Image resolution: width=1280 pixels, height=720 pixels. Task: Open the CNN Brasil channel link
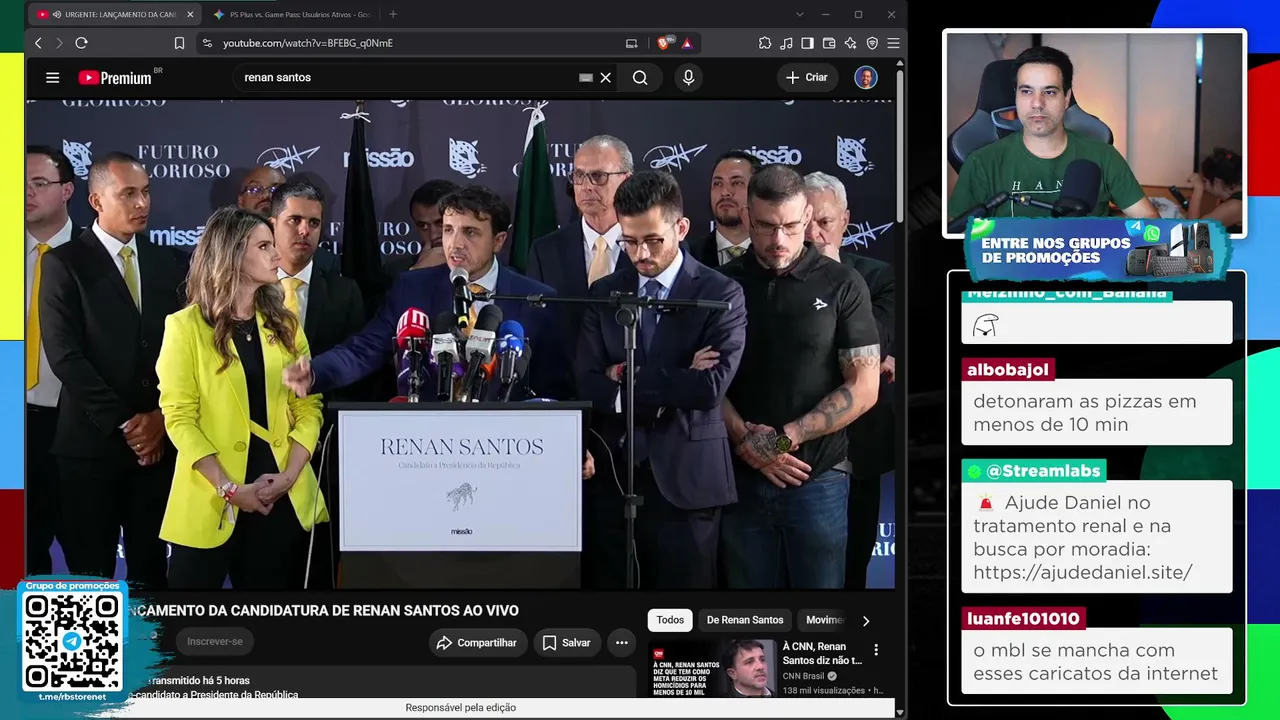[x=804, y=676]
